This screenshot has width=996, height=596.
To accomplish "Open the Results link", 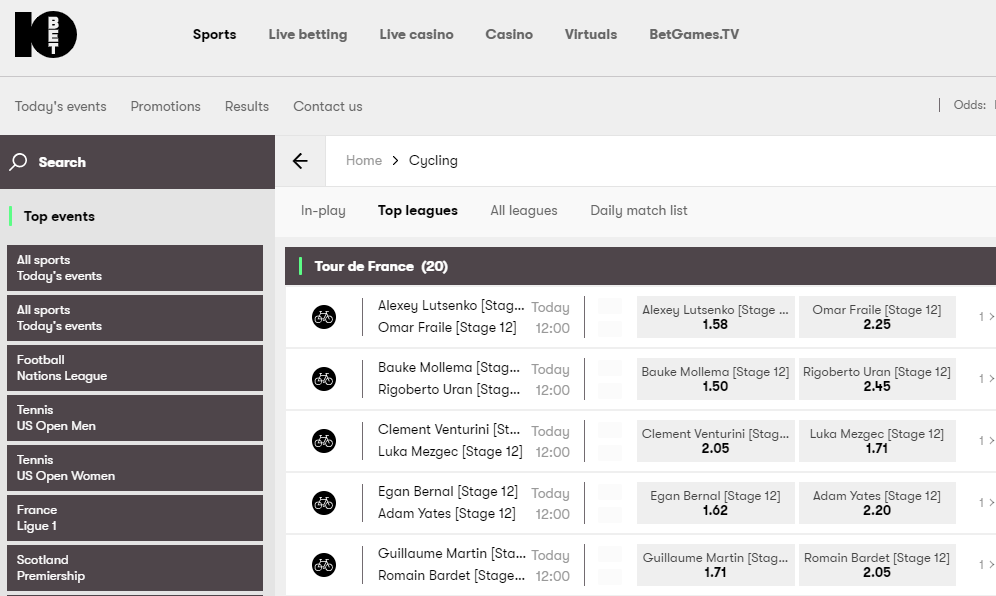I will point(247,106).
